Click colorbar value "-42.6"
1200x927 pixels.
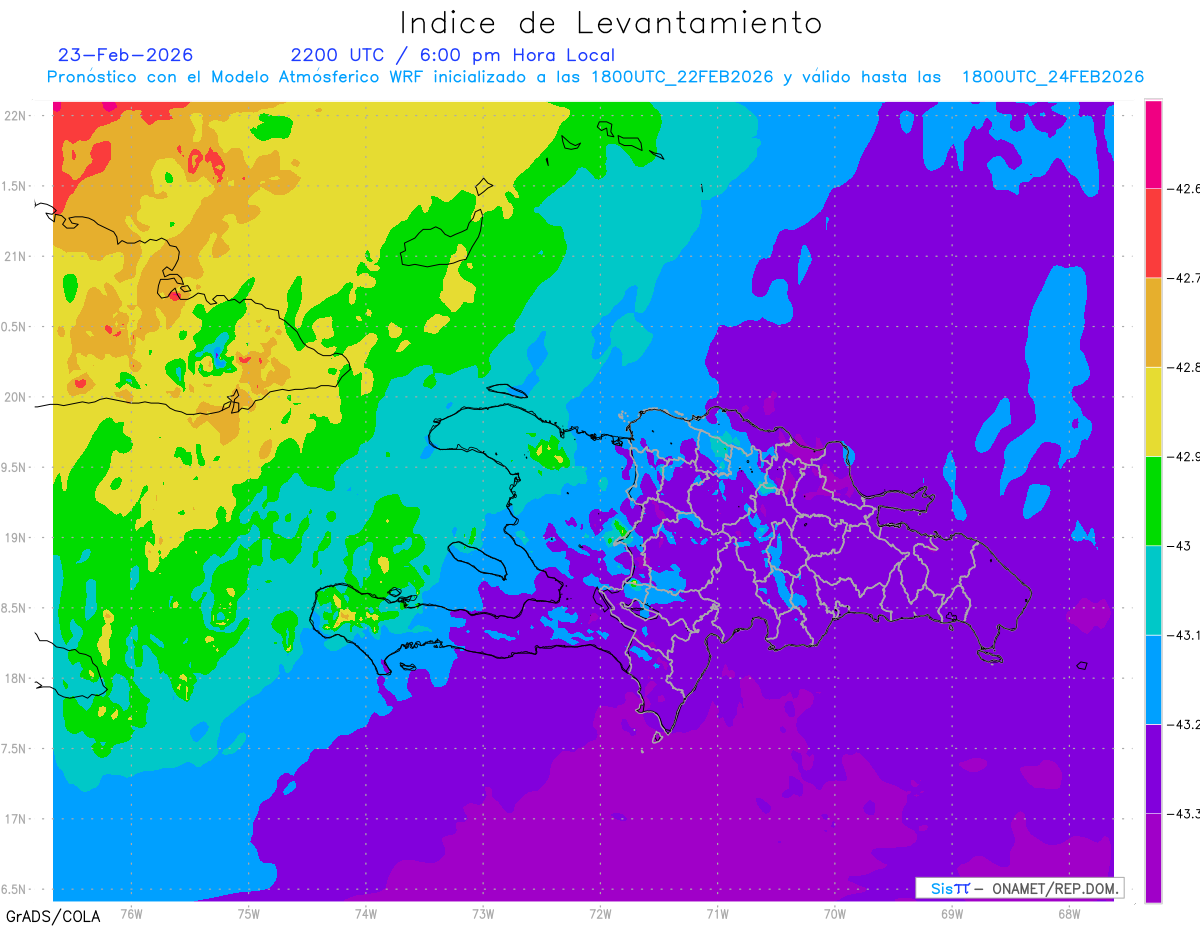[x=1184, y=188]
